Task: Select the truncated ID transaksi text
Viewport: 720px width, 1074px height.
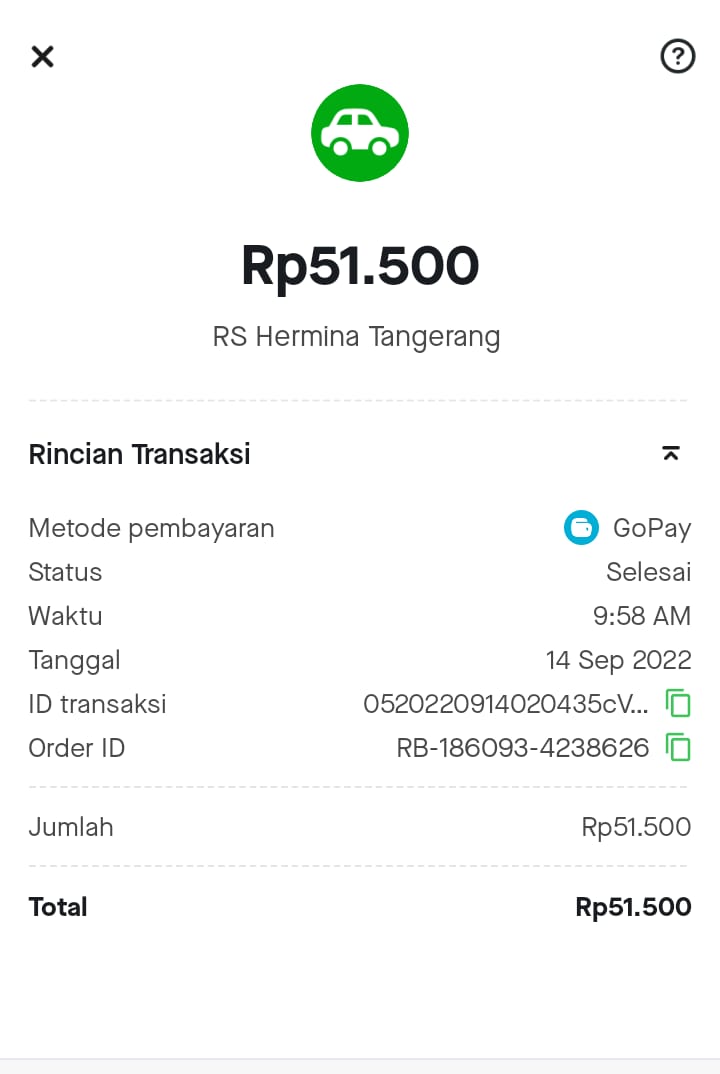Action: [505, 704]
